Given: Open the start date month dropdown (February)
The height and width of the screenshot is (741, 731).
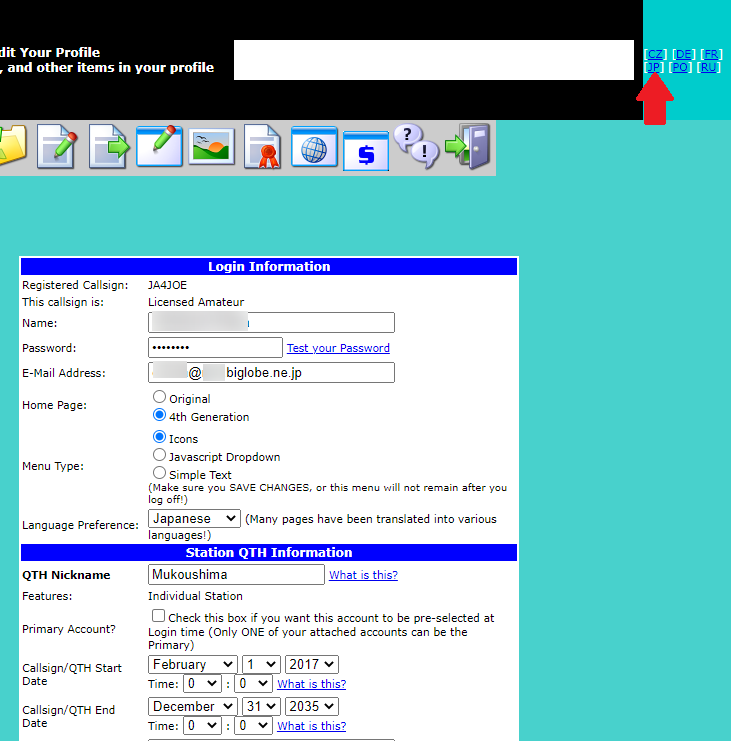Looking at the screenshot, I should point(193,664).
